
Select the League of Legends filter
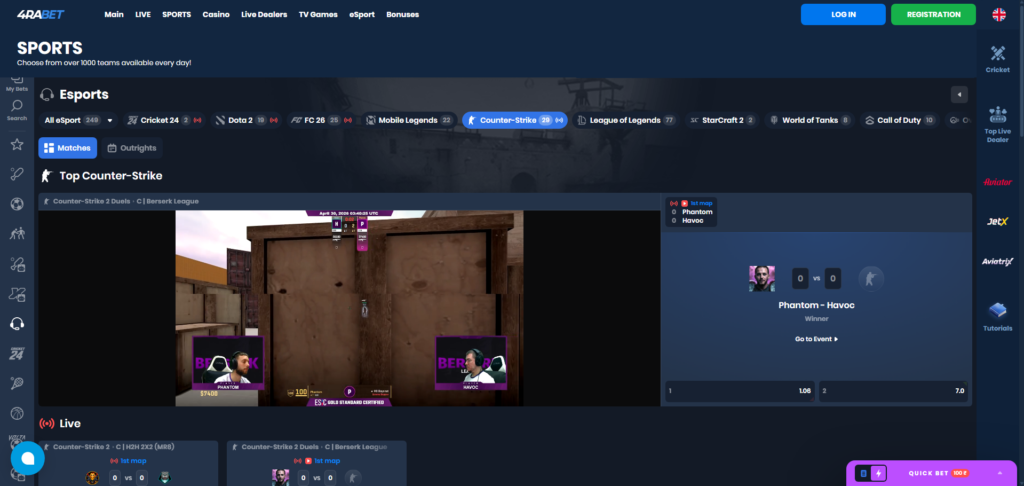[626, 120]
